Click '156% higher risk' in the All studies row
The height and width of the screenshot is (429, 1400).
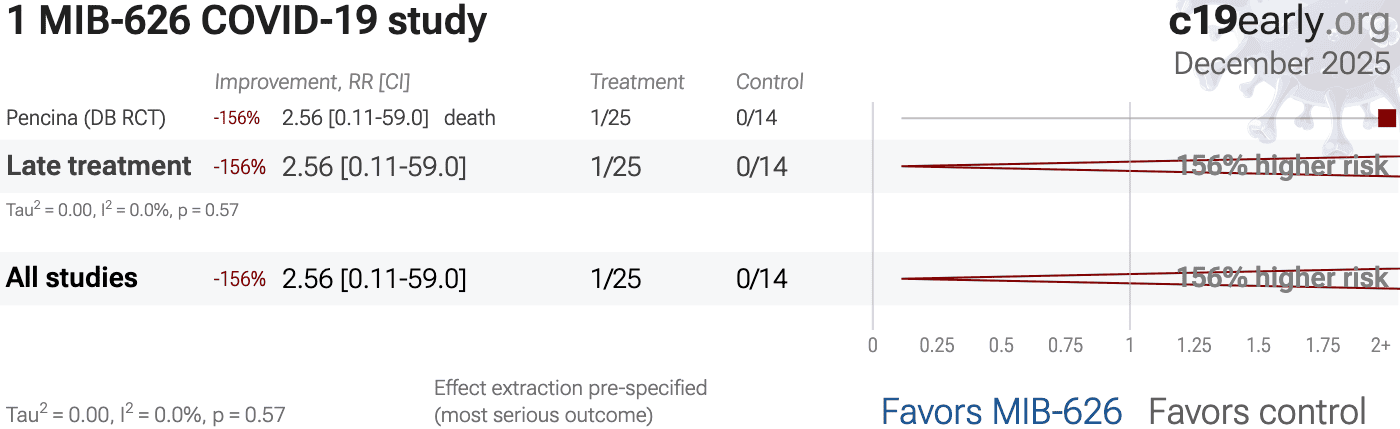[1283, 278]
